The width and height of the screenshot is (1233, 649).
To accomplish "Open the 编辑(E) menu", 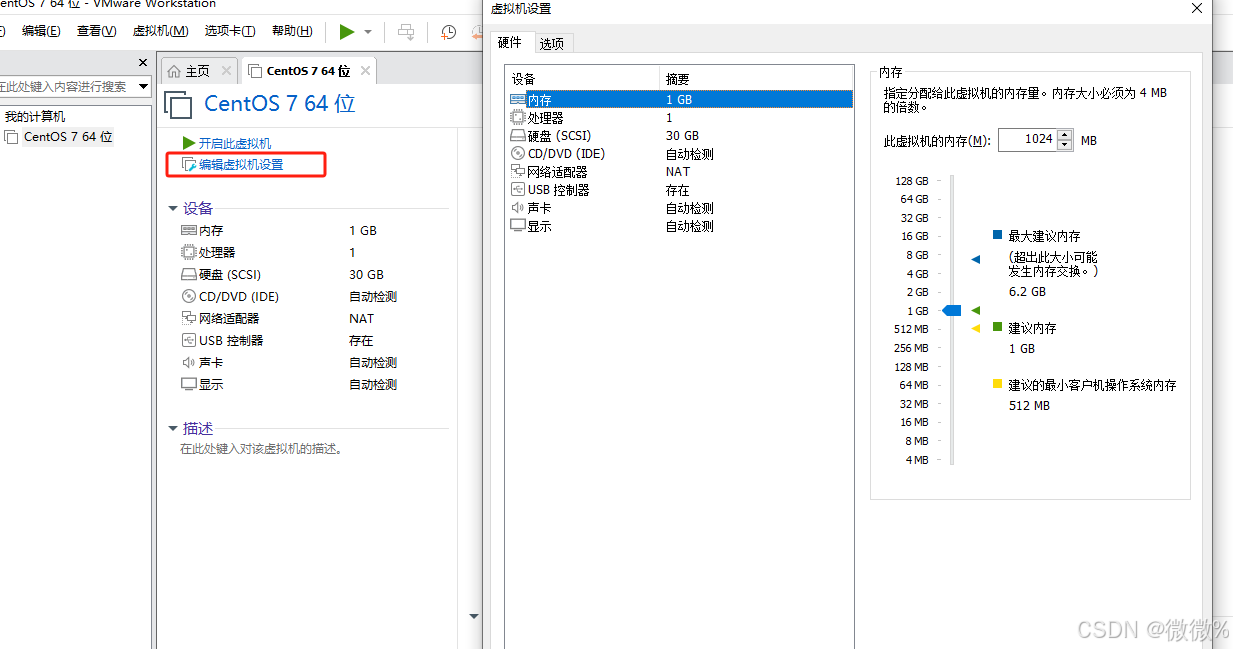I will pyautogui.click(x=41, y=31).
